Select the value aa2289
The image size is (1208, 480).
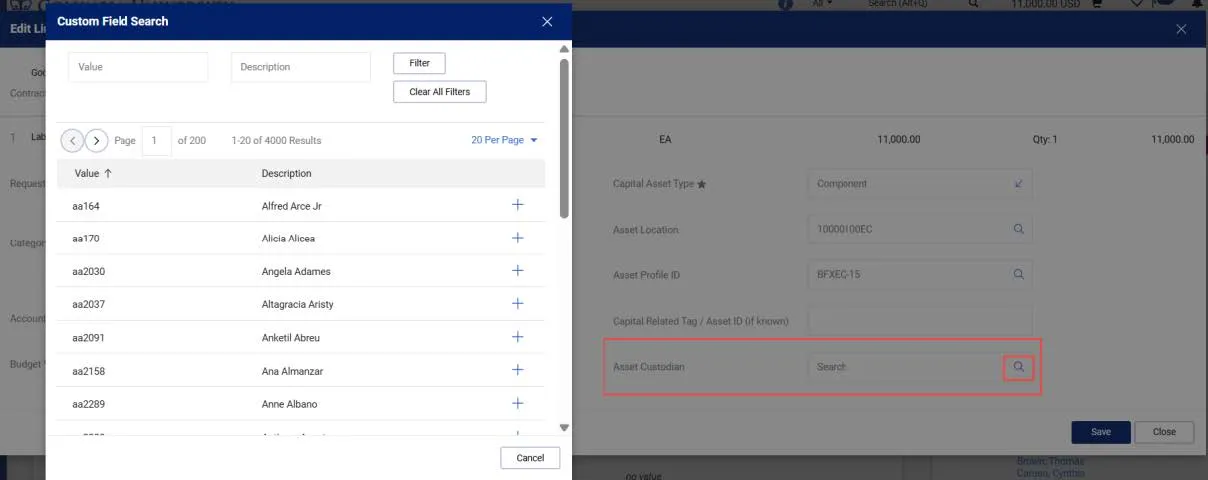point(89,405)
